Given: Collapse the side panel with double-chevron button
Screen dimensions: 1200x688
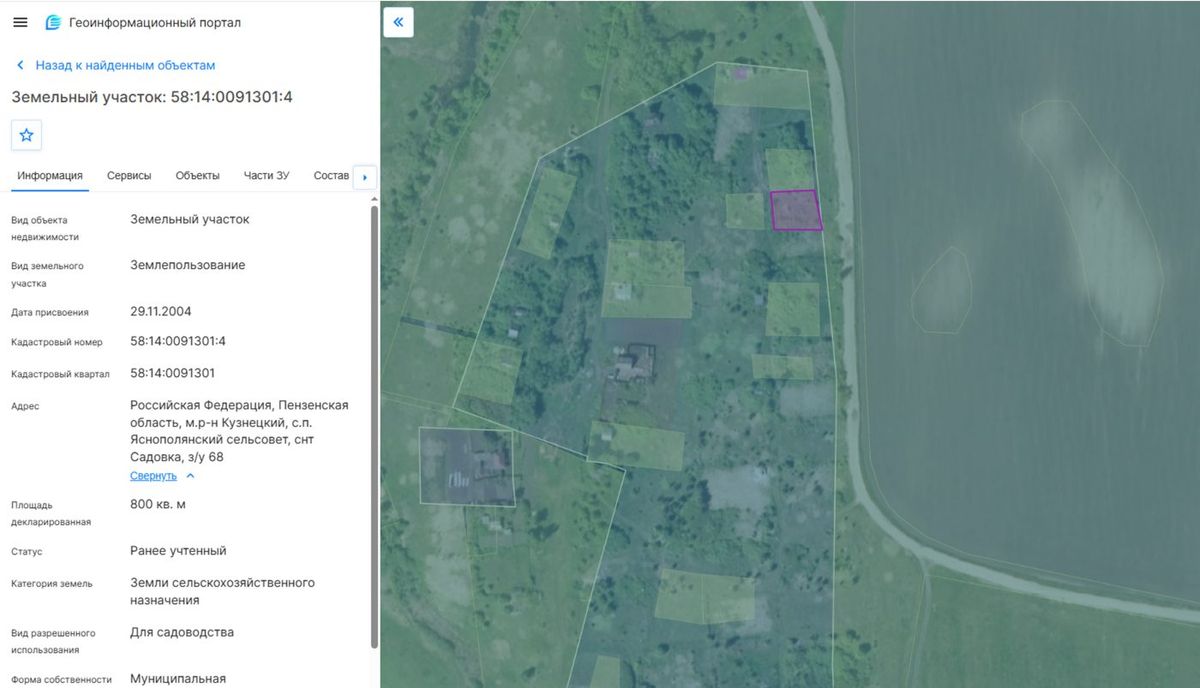Looking at the screenshot, I should coord(398,22).
